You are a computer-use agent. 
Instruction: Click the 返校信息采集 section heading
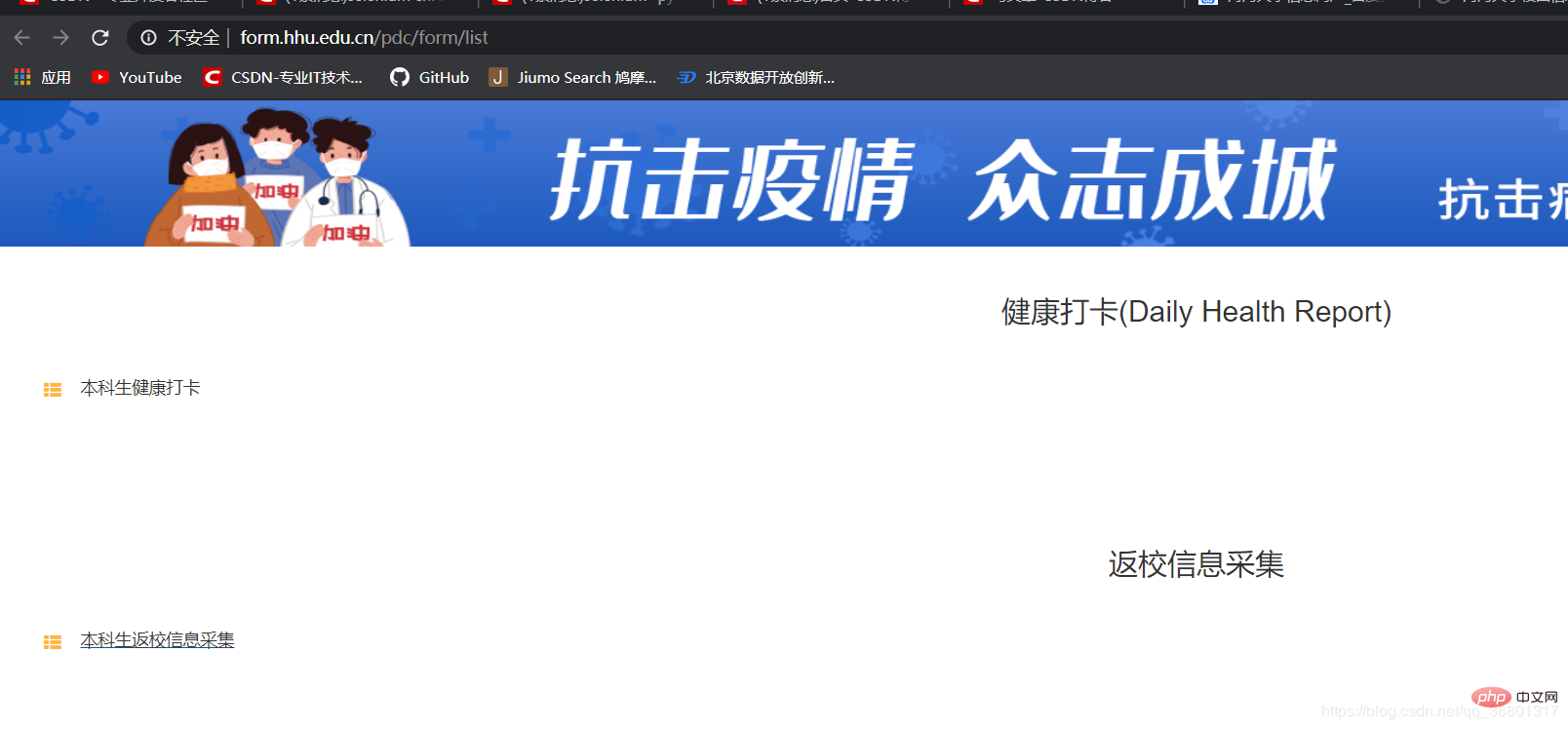(1196, 564)
